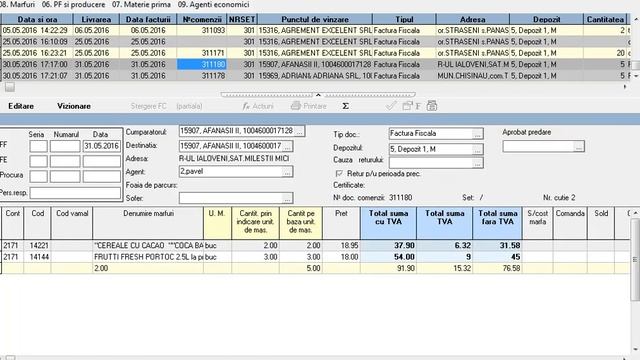Open the Tip doc. ellipsis selector
This screenshot has width=640, height=360.
[x=477, y=134]
